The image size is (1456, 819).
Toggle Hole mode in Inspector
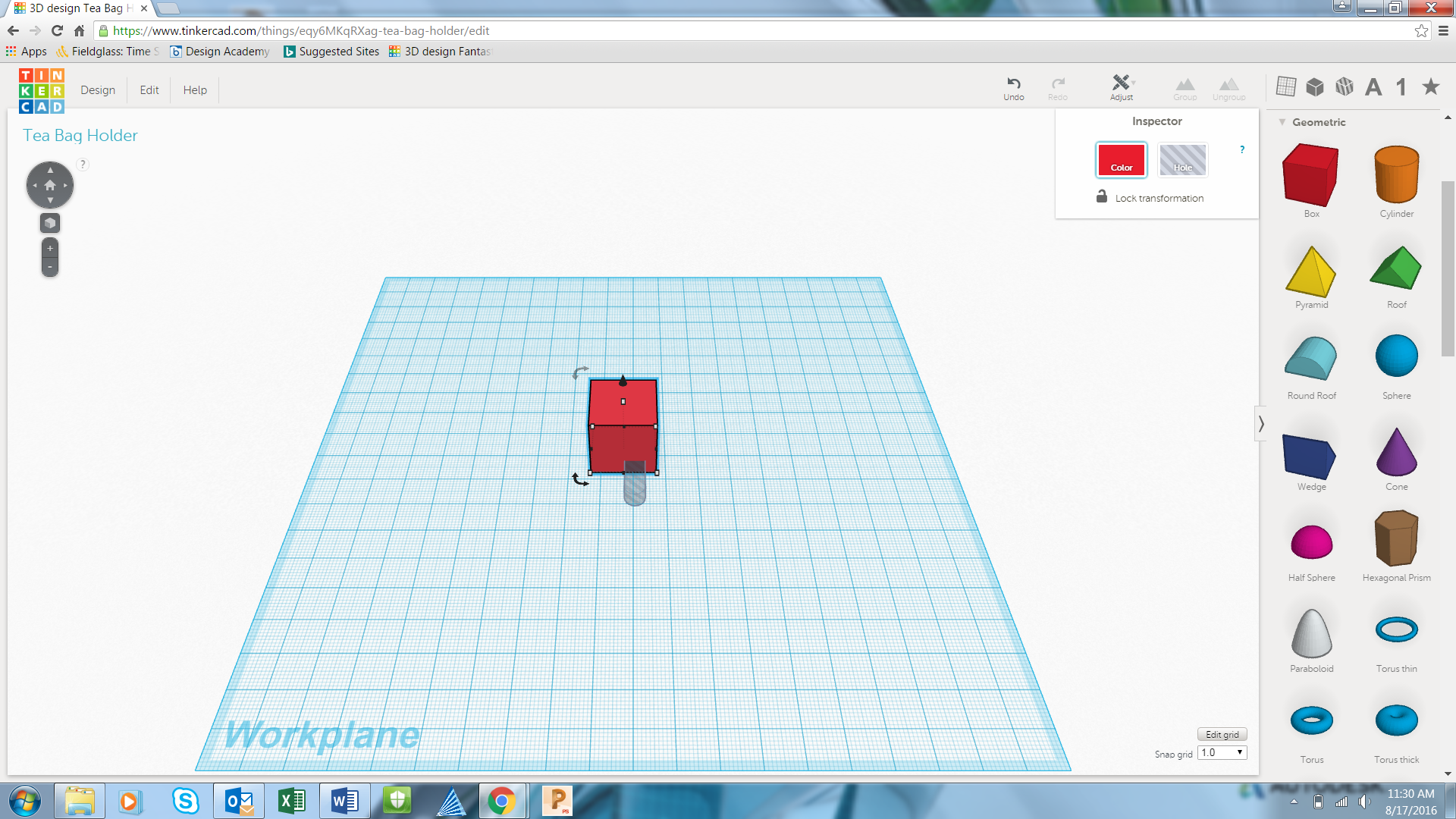click(x=1182, y=160)
